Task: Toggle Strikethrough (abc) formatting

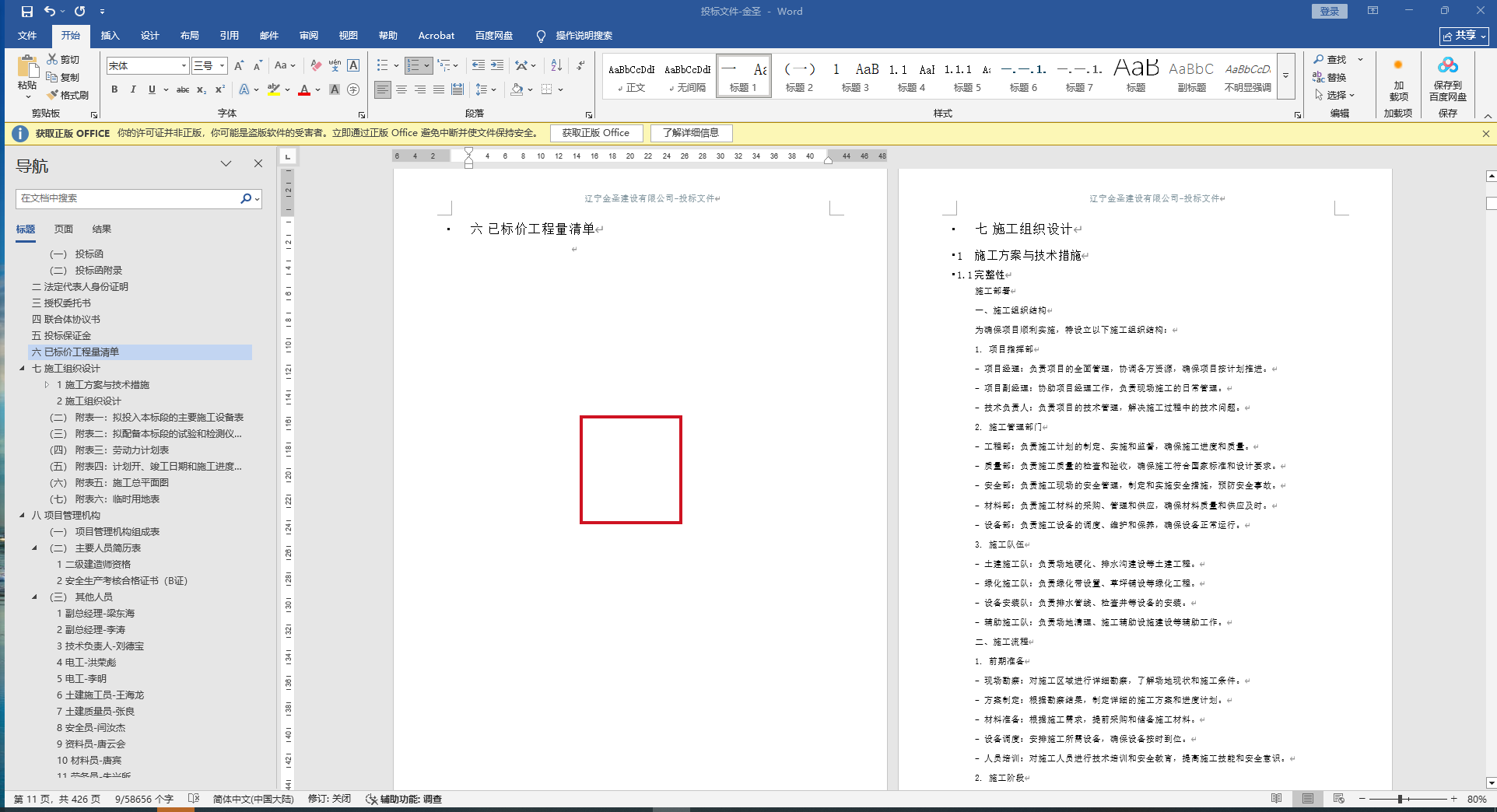Action: (x=183, y=89)
